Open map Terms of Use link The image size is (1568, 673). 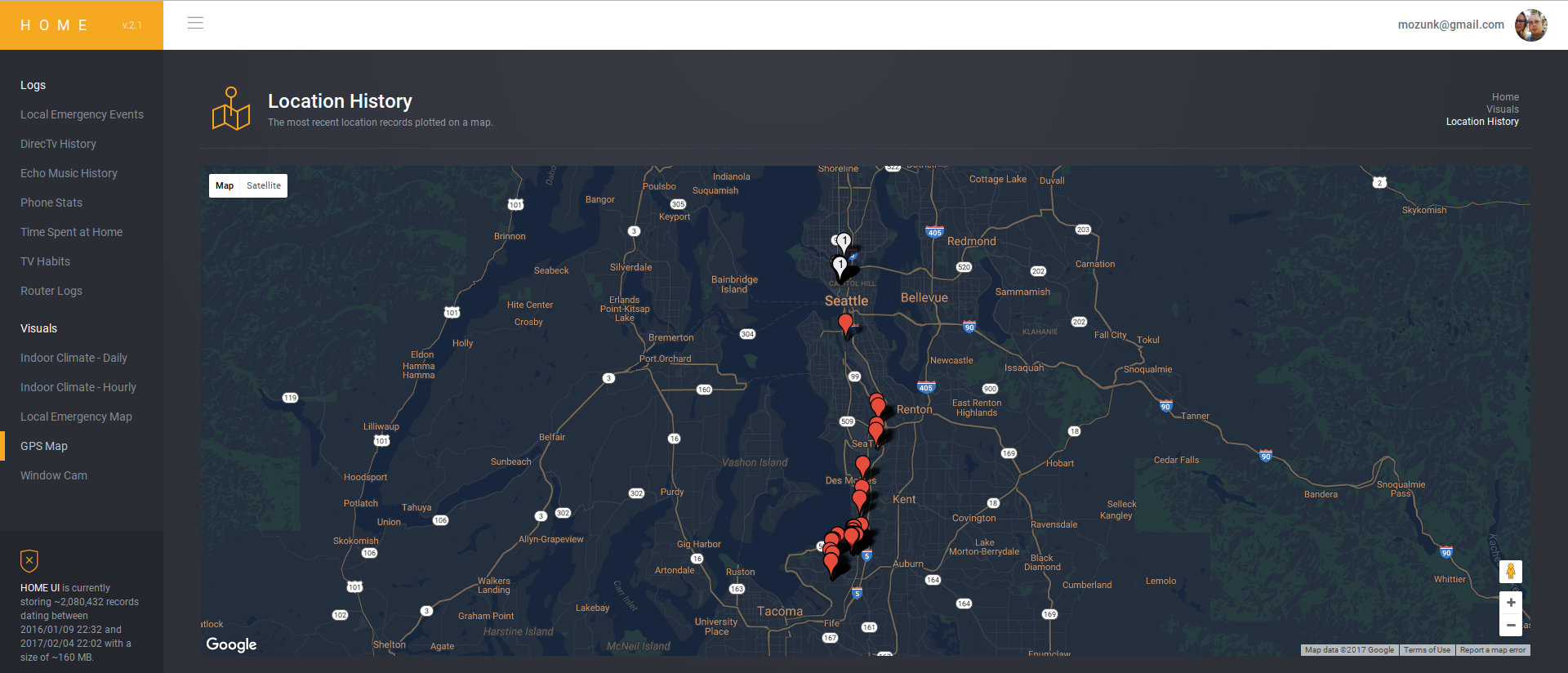1427,650
